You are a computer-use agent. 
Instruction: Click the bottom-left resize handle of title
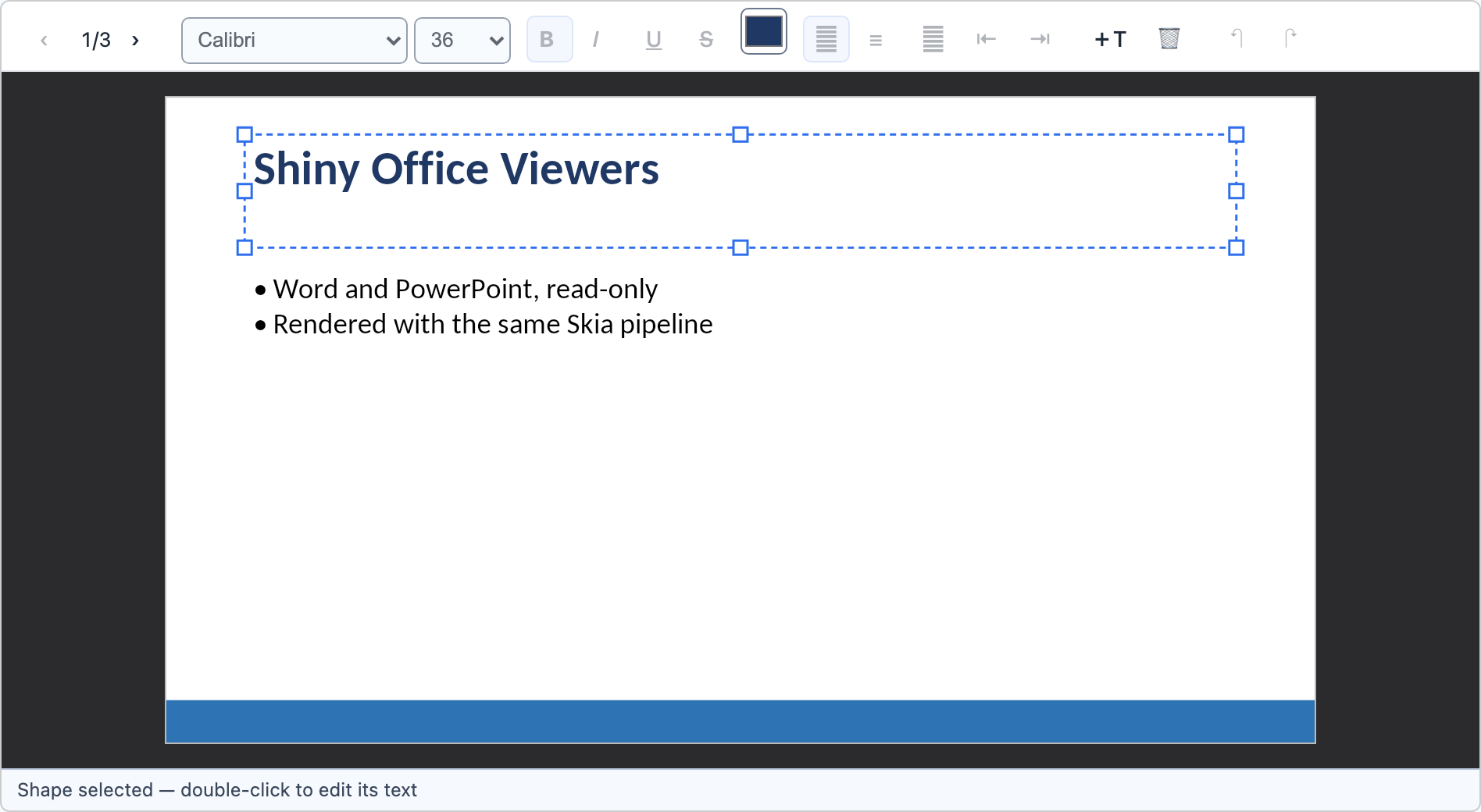244,248
